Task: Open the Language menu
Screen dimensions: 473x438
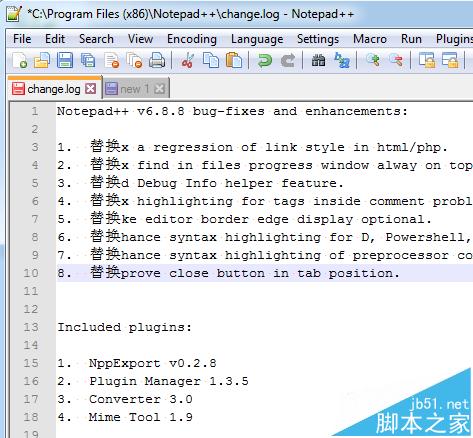Action: click(x=257, y=39)
